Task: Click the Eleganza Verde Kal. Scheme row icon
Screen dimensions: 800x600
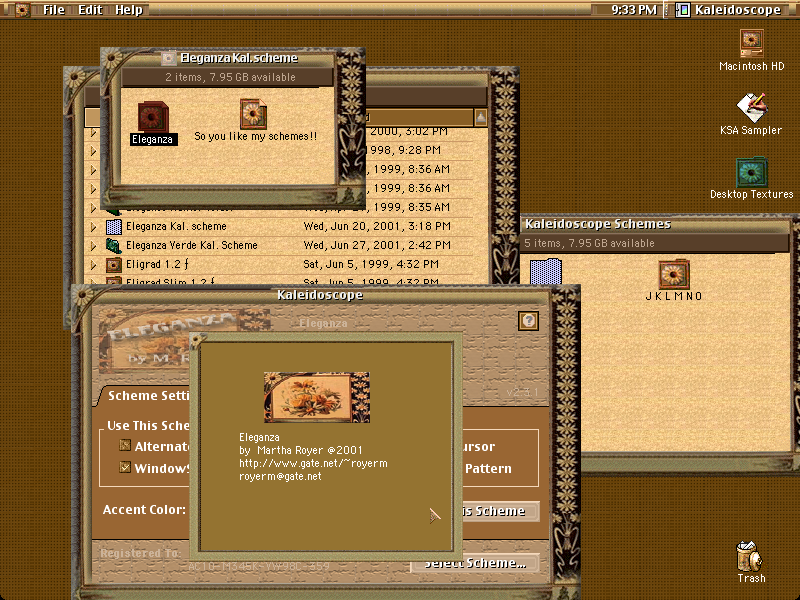Action: tap(113, 245)
